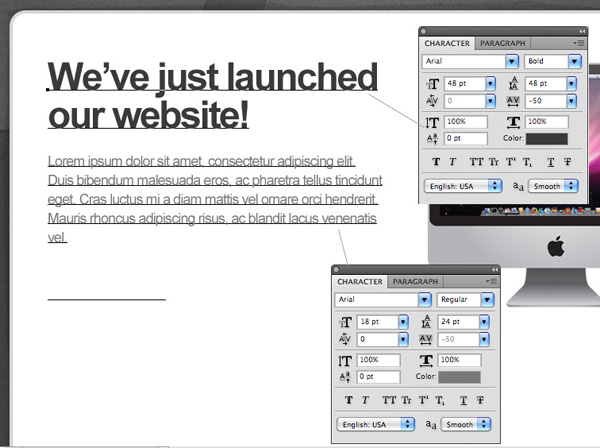Viewport: 600px width, 448px height.
Task: Click baseline shift icon in lower Character panel
Action: pos(345,377)
